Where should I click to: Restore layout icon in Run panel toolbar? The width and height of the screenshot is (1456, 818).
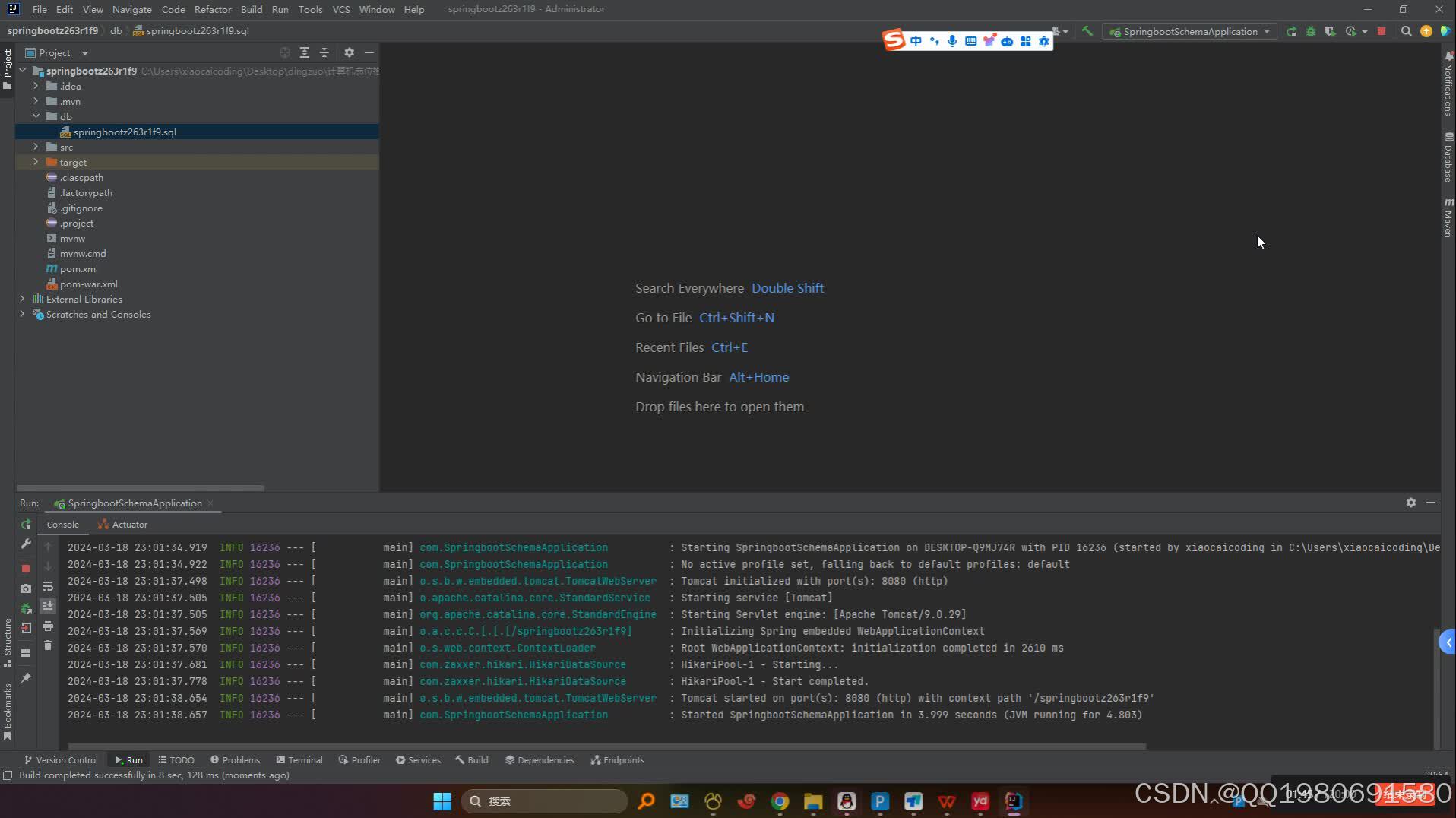[26, 653]
